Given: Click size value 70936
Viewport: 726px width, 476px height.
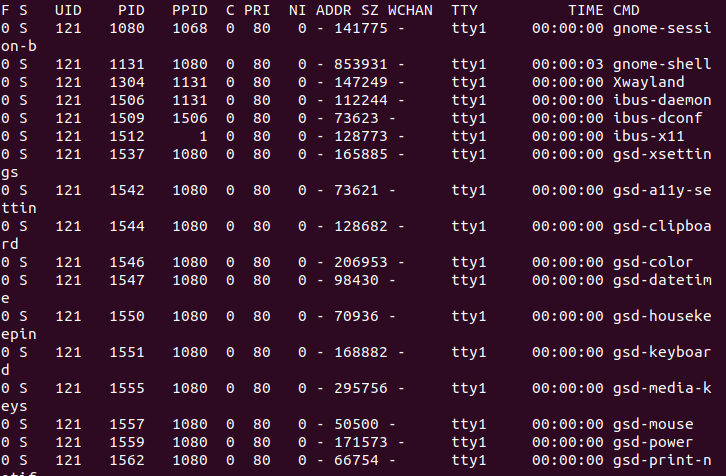Looking at the screenshot, I should tap(356, 316).
